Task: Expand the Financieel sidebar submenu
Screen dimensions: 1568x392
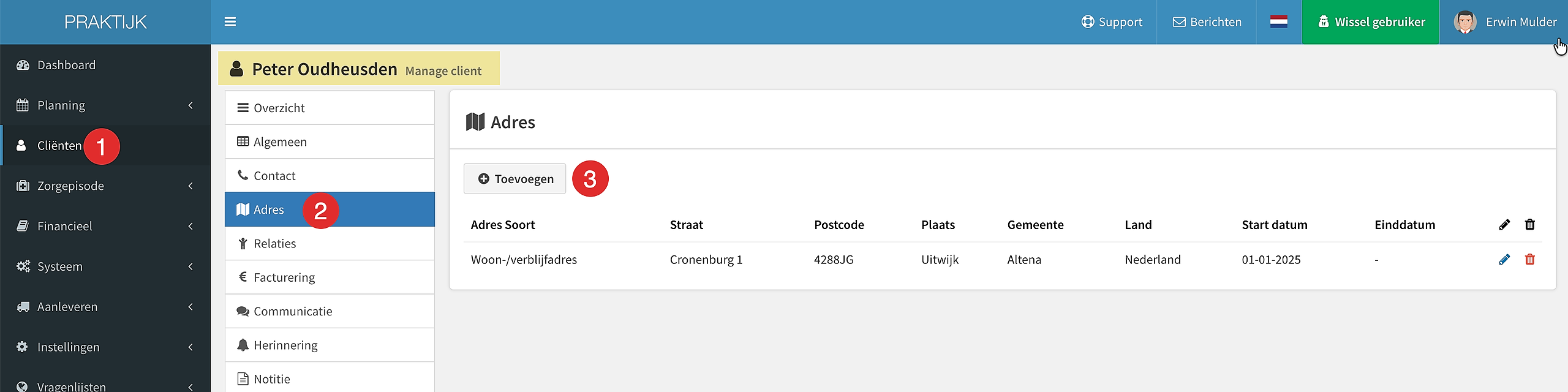Action: [105, 226]
